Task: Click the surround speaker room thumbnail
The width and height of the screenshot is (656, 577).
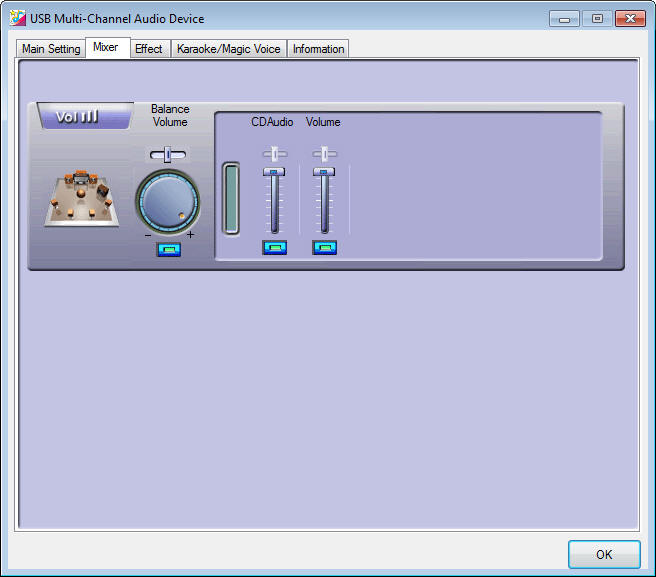Action: tap(82, 199)
